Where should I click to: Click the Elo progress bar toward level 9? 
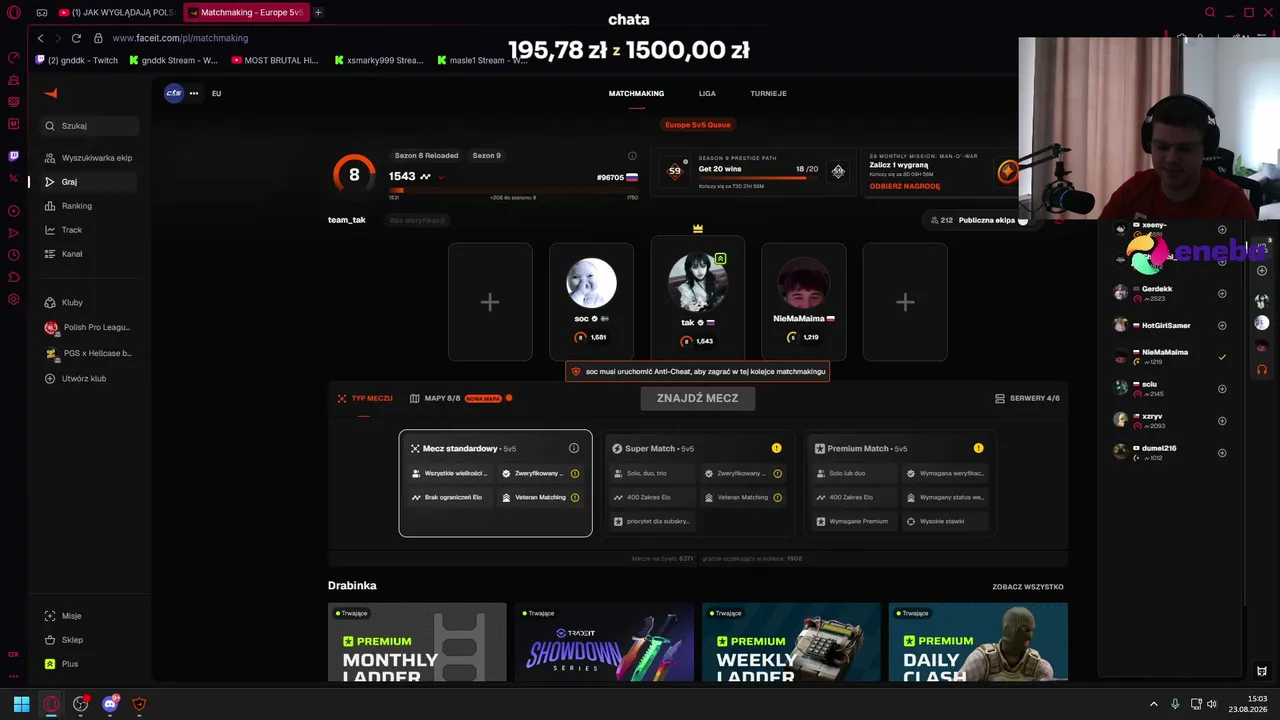[513, 190]
